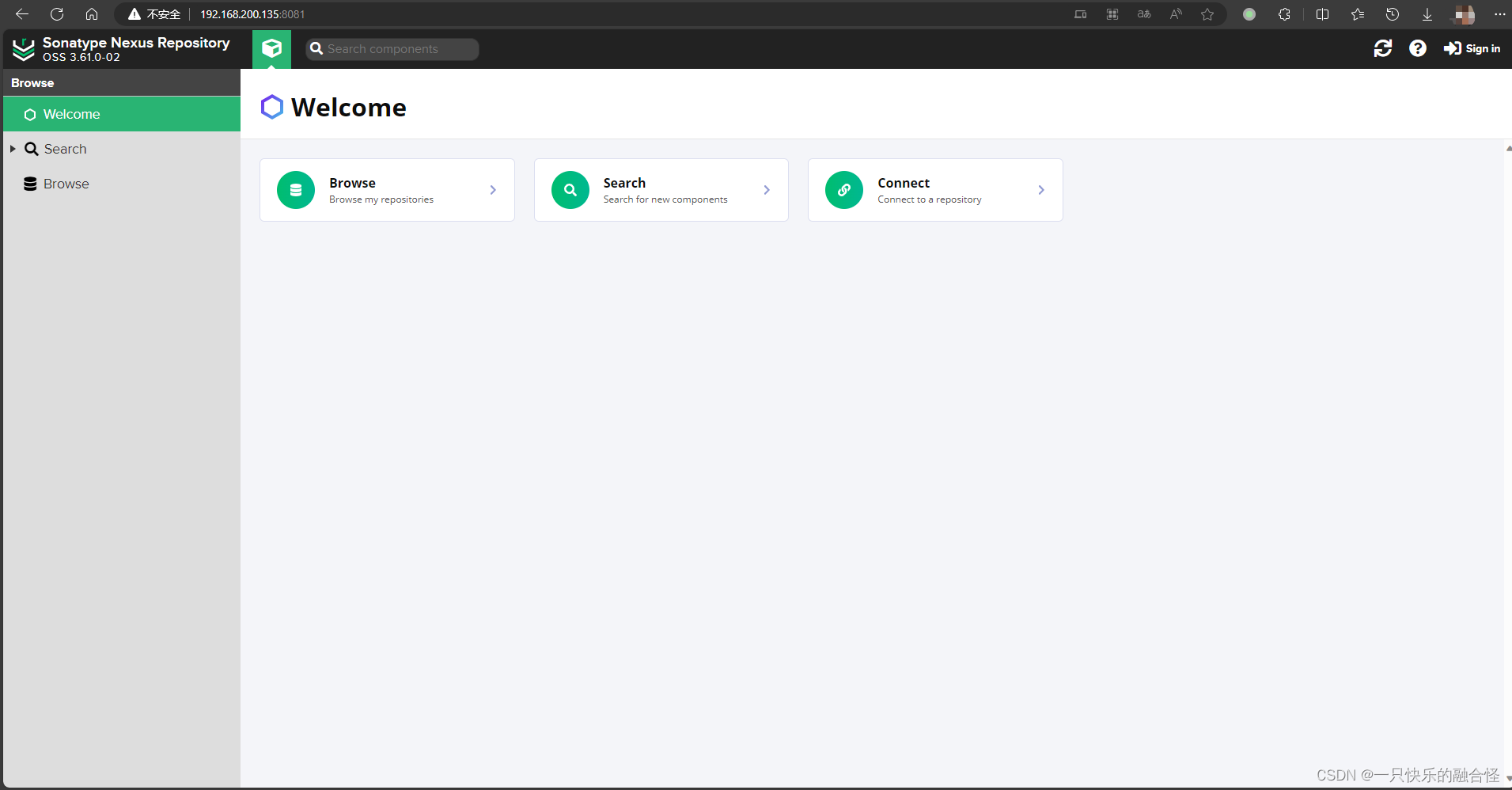Open browser downloads icon
Image resolution: width=1512 pixels, height=790 pixels.
1427,14
